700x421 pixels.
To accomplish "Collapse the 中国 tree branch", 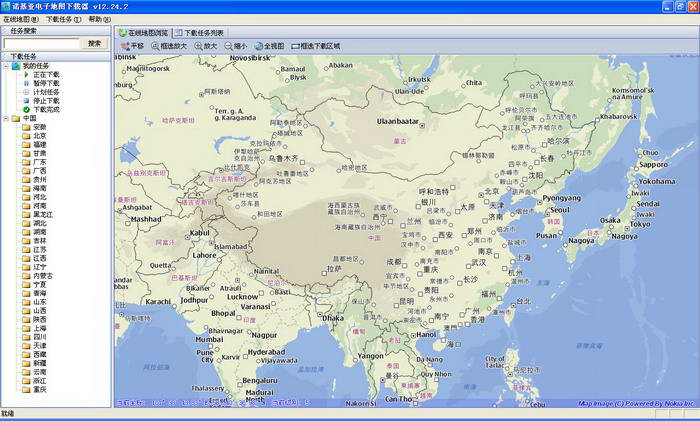I will (6, 118).
